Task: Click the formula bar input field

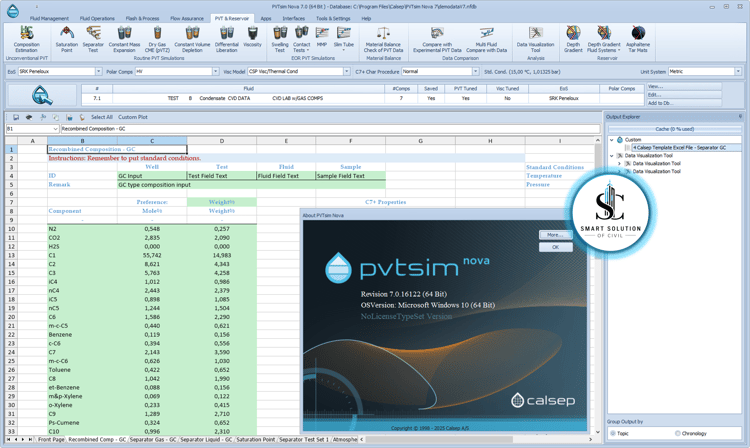Action: tap(330, 129)
